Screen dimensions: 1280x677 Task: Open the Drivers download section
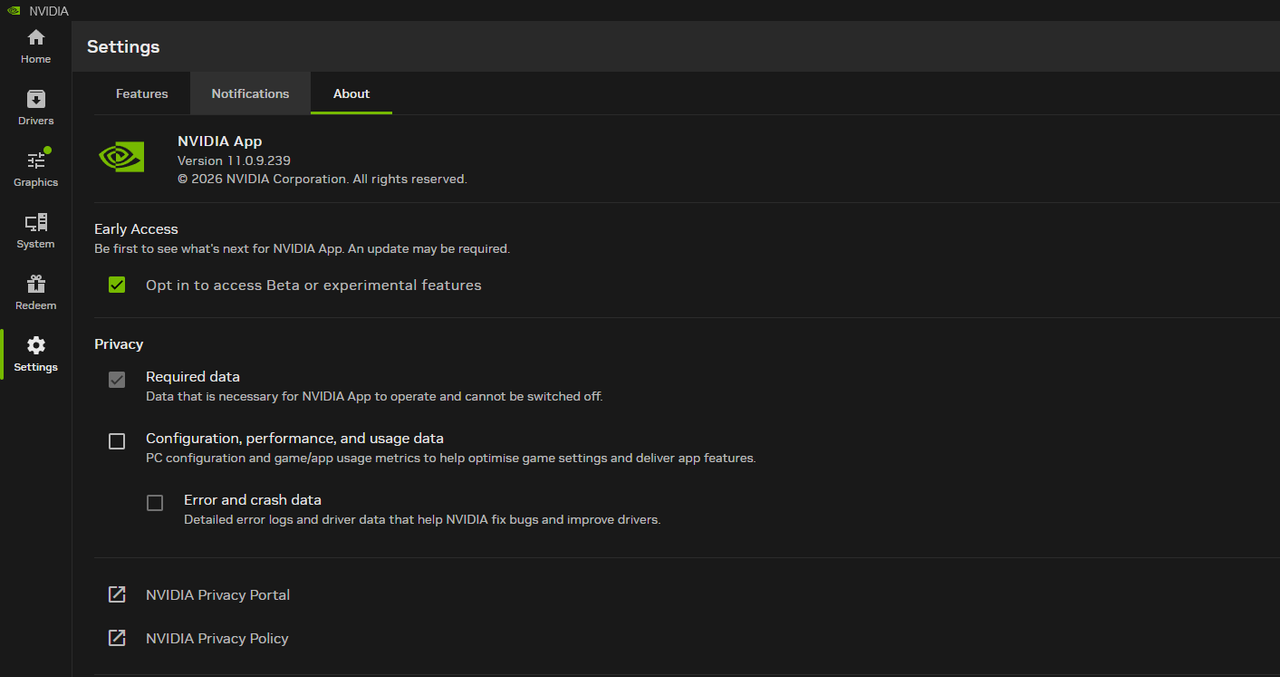click(x=36, y=108)
